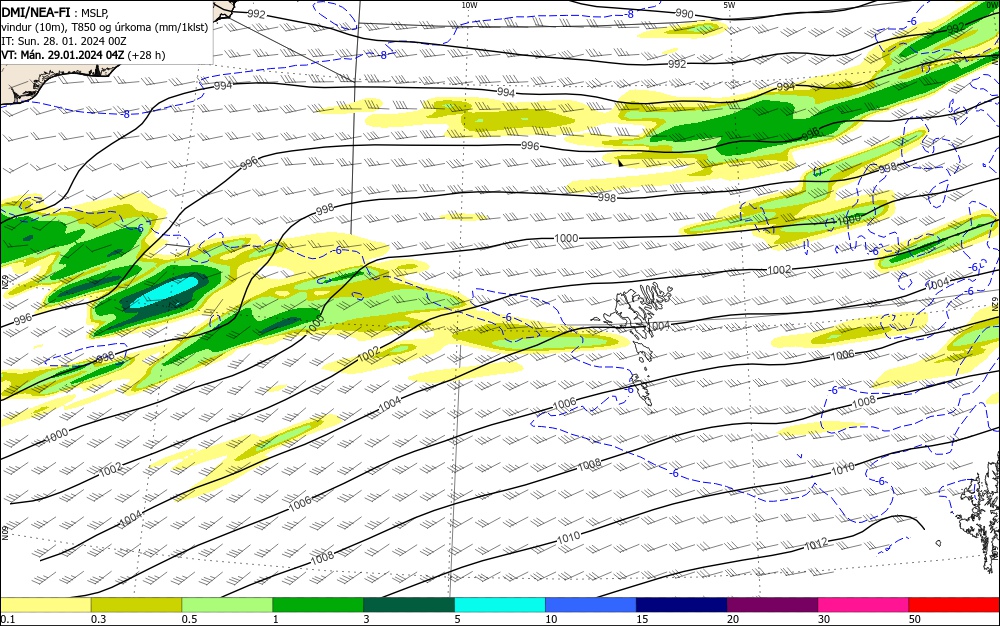Click the "50" legend value

(915, 619)
